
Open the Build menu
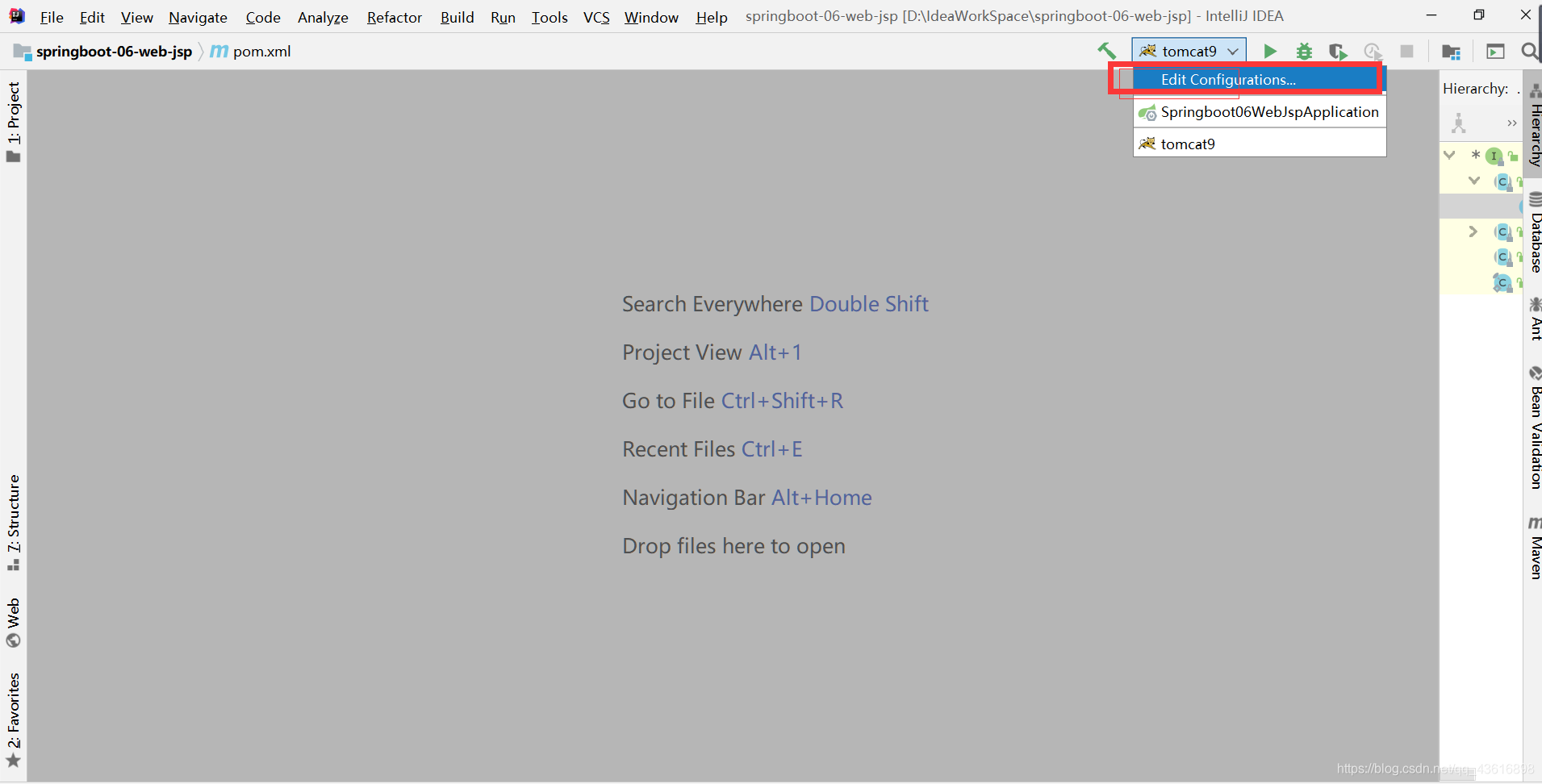(457, 17)
